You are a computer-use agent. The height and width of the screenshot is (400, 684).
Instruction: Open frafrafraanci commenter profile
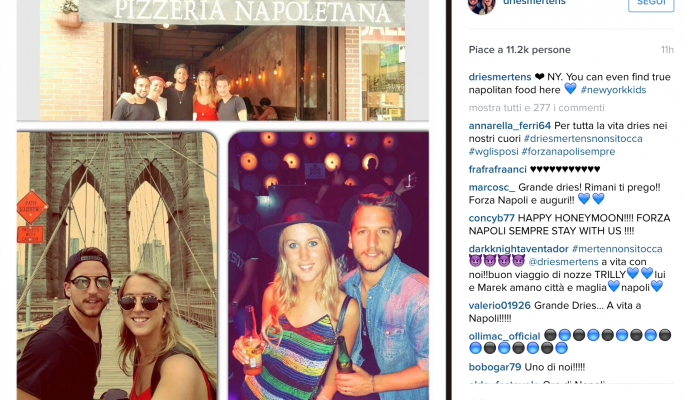coord(498,169)
